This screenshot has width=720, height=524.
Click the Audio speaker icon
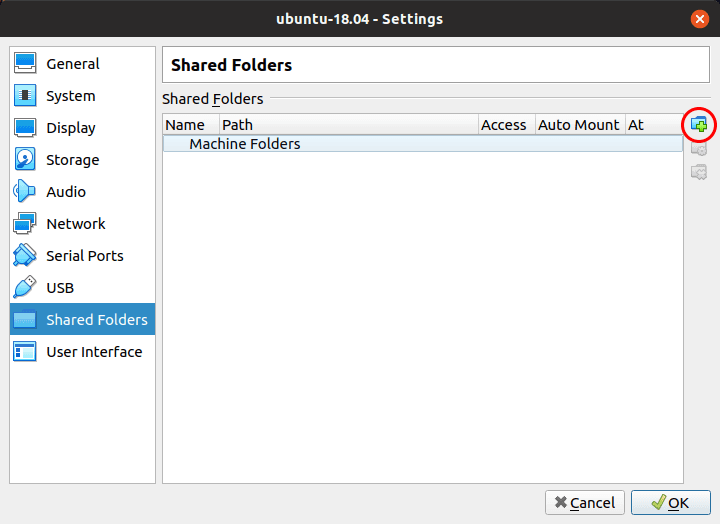pos(25,192)
